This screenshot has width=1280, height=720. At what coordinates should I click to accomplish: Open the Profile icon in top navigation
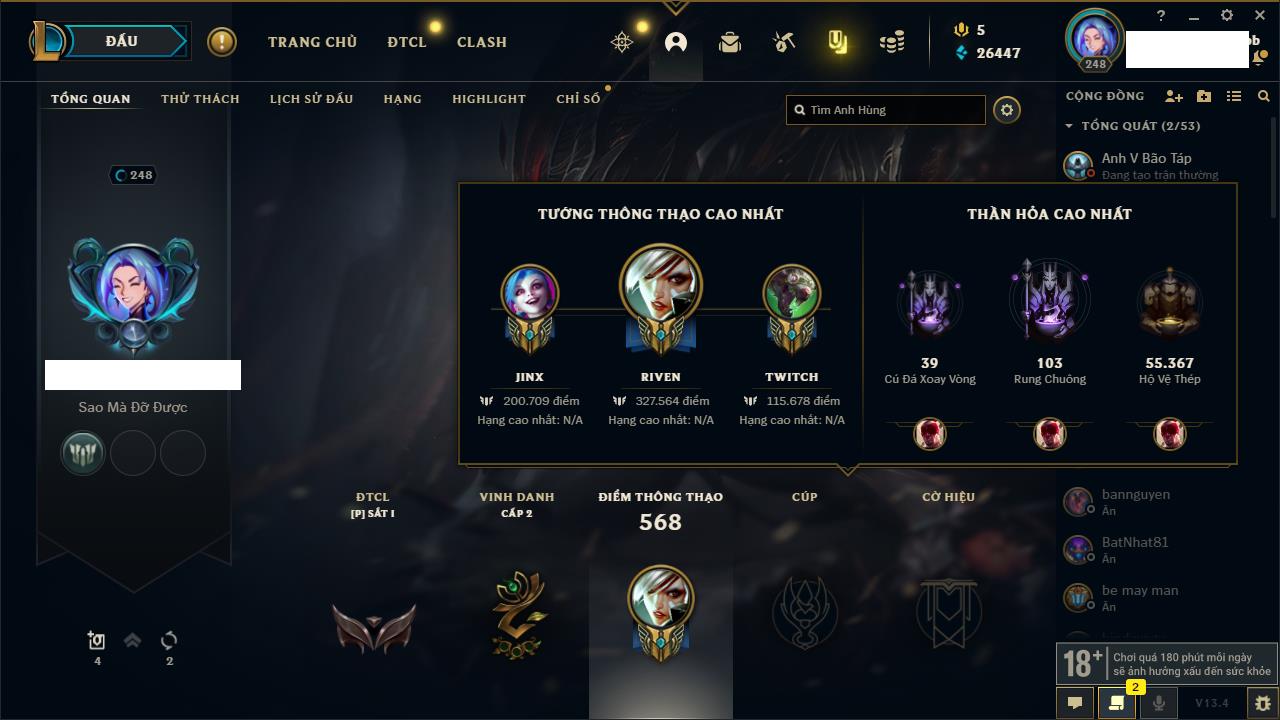pyautogui.click(x=676, y=42)
